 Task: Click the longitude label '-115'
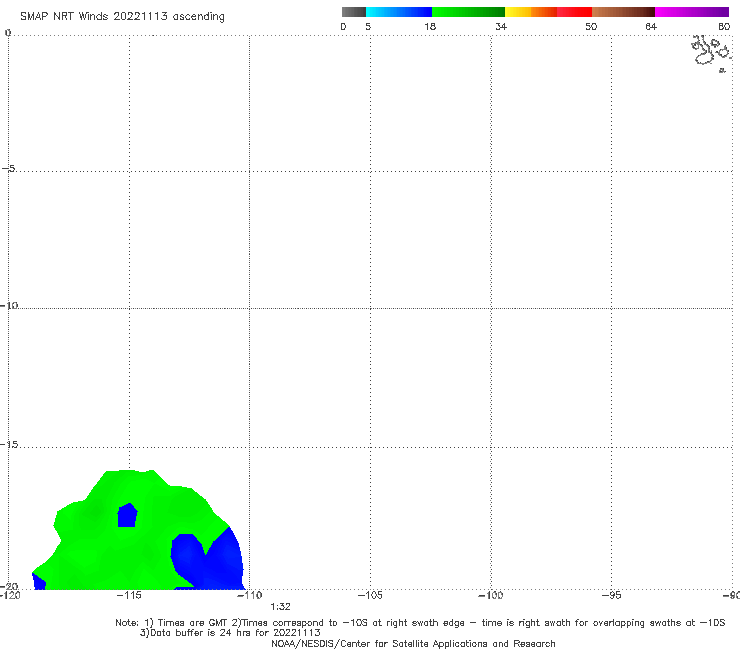[x=129, y=595]
